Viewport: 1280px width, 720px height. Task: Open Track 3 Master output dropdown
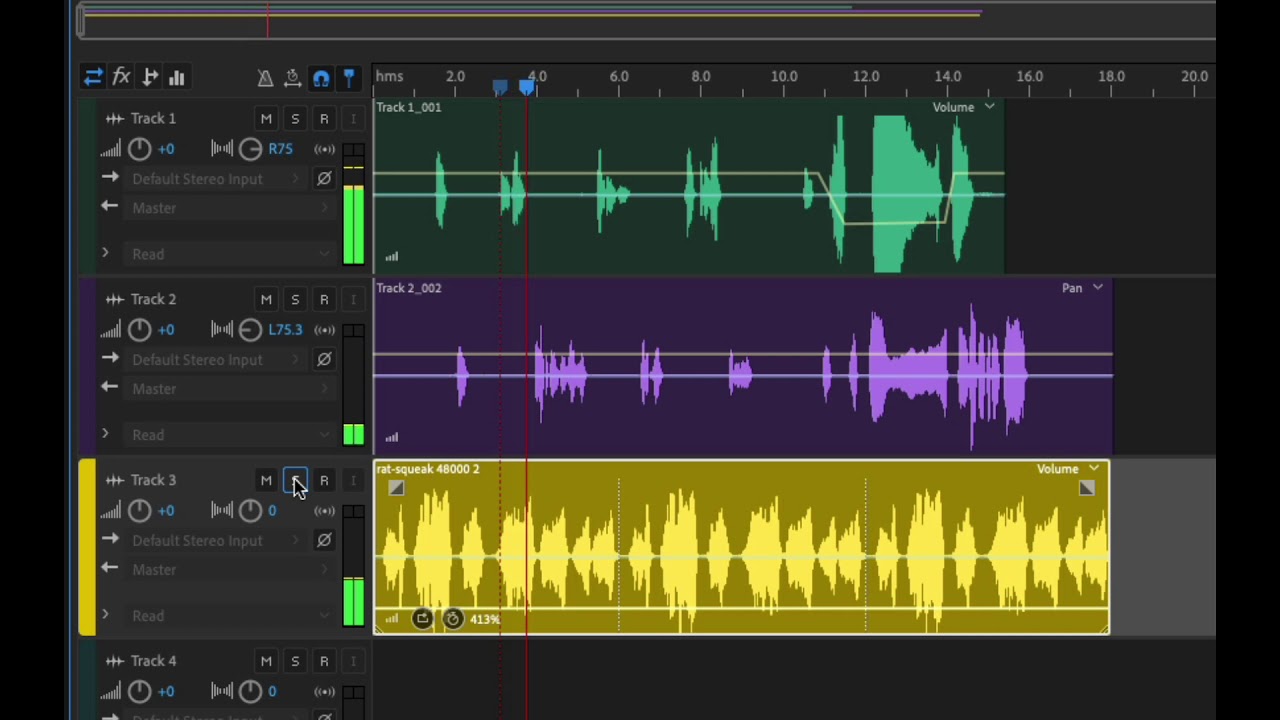[228, 570]
